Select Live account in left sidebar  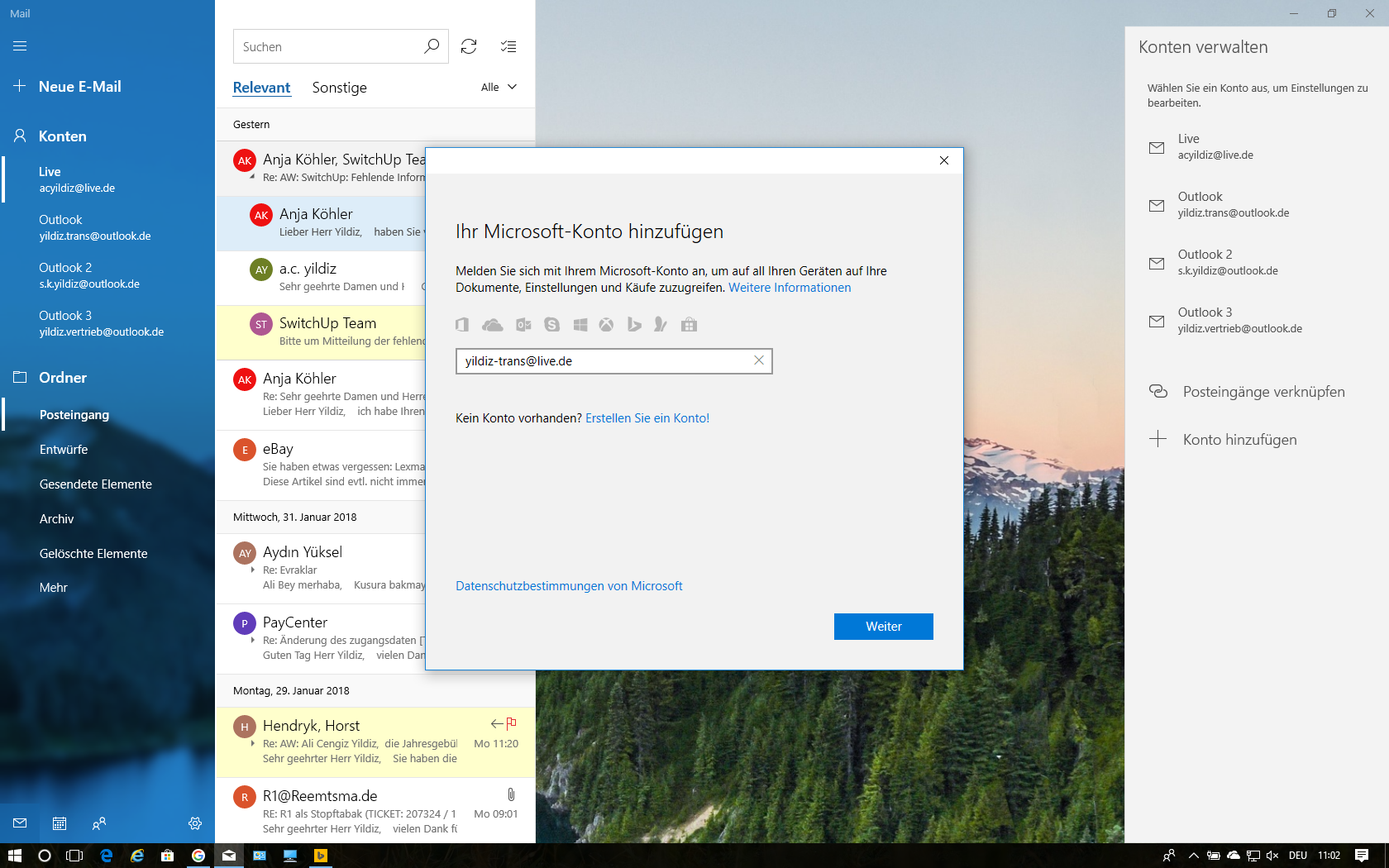107,179
